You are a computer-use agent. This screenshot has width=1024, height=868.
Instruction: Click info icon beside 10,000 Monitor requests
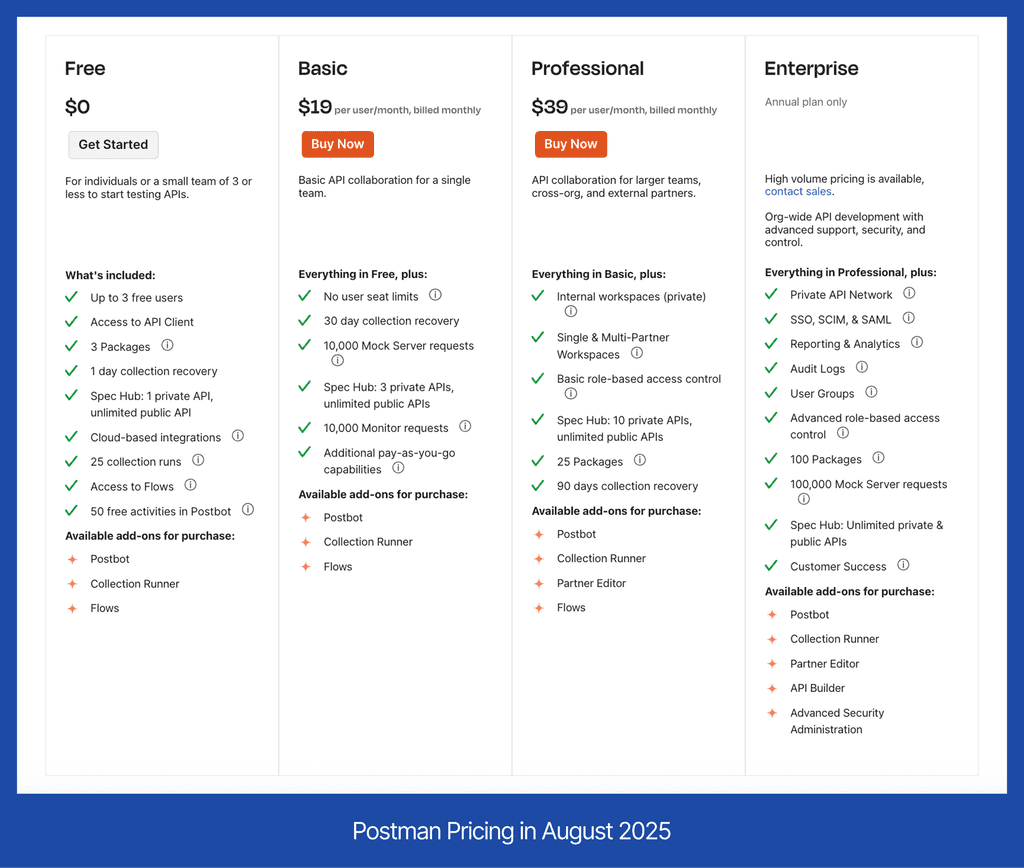[x=465, y=427]
